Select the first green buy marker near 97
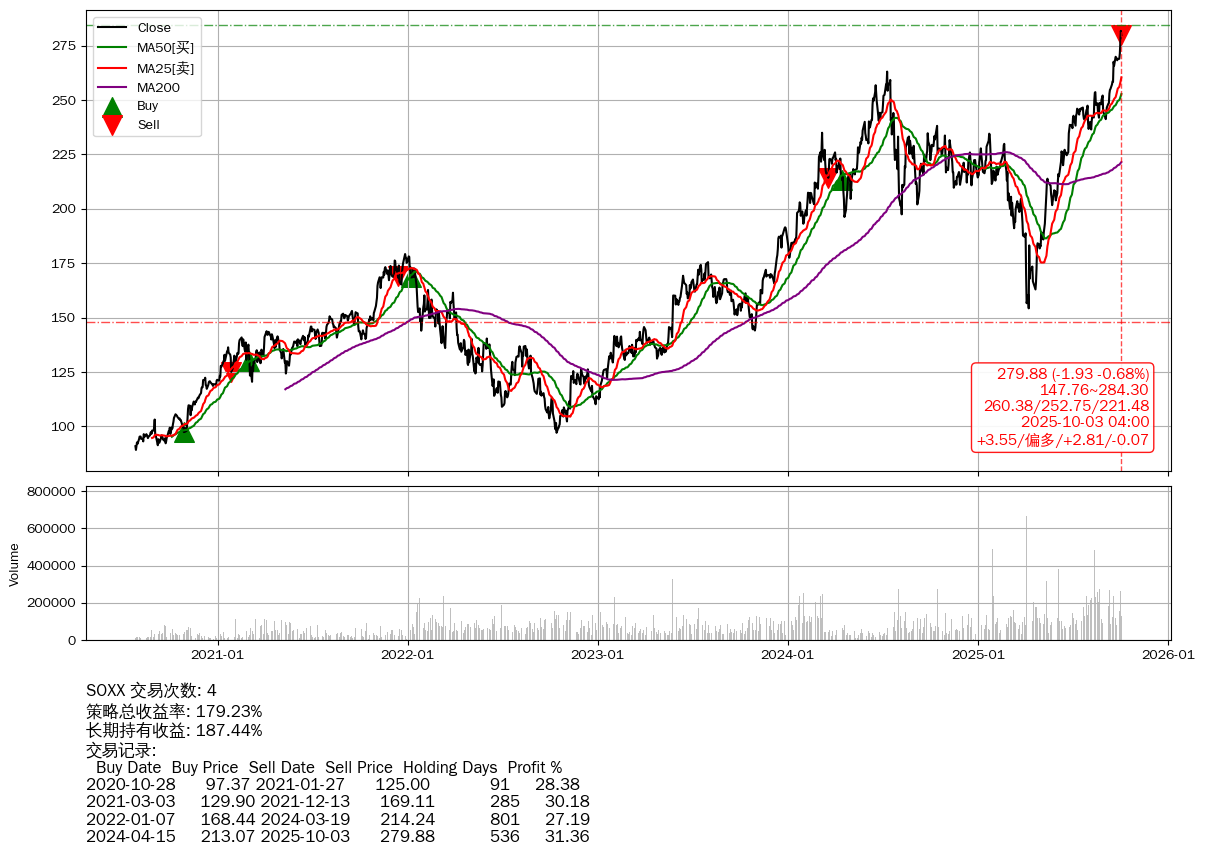This screenshot has width=1205, height=855. point(184,432)
